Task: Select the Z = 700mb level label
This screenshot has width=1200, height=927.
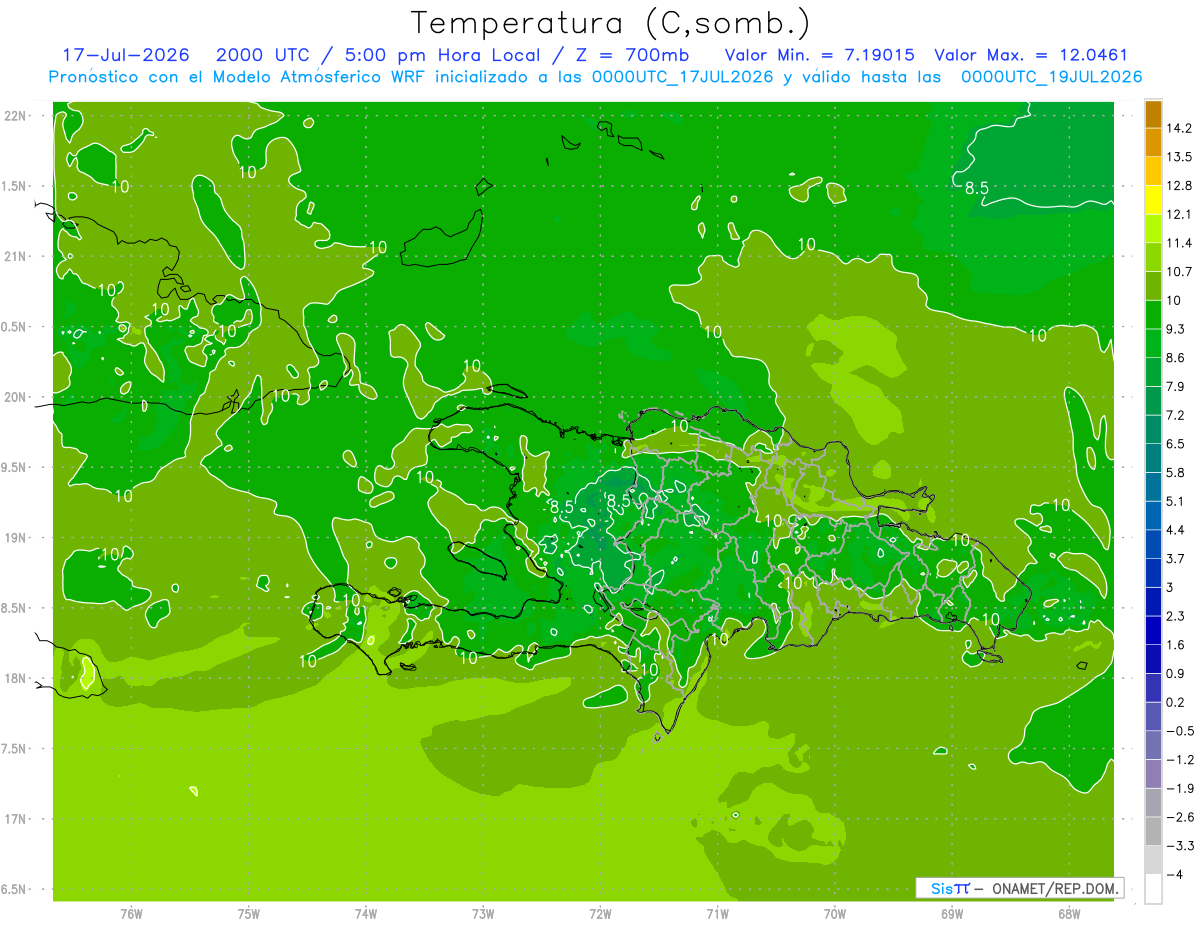Action: (633, 55)
